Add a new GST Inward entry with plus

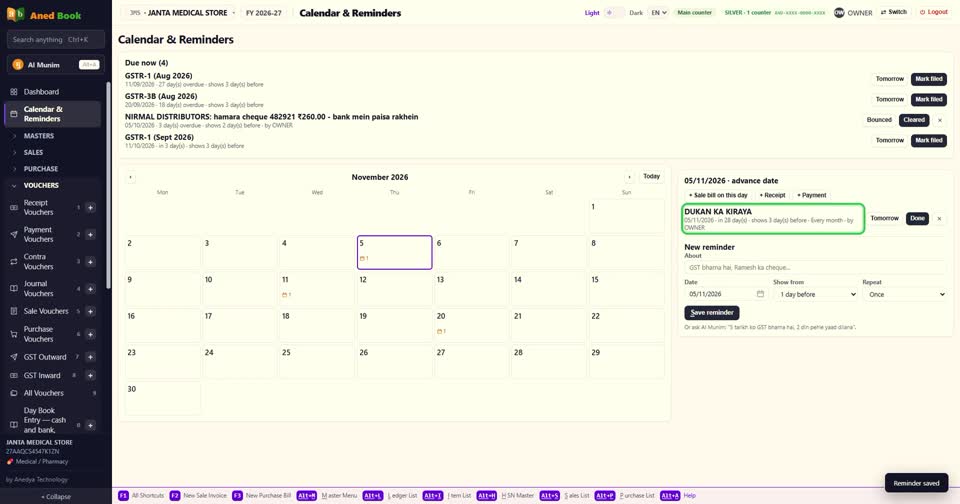point(90,375)
